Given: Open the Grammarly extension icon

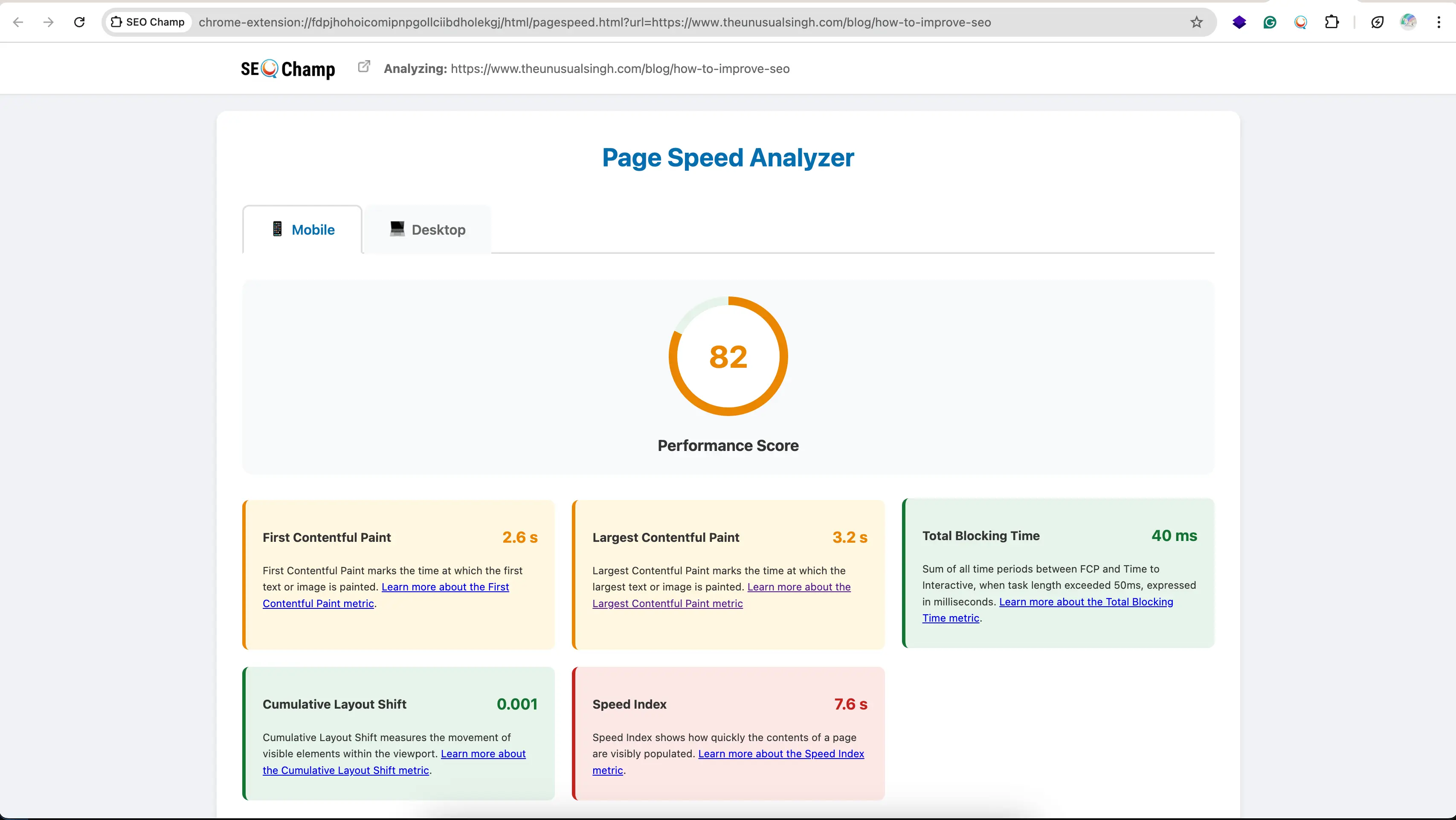Looking at the screenshot, I should [1270, 22].
